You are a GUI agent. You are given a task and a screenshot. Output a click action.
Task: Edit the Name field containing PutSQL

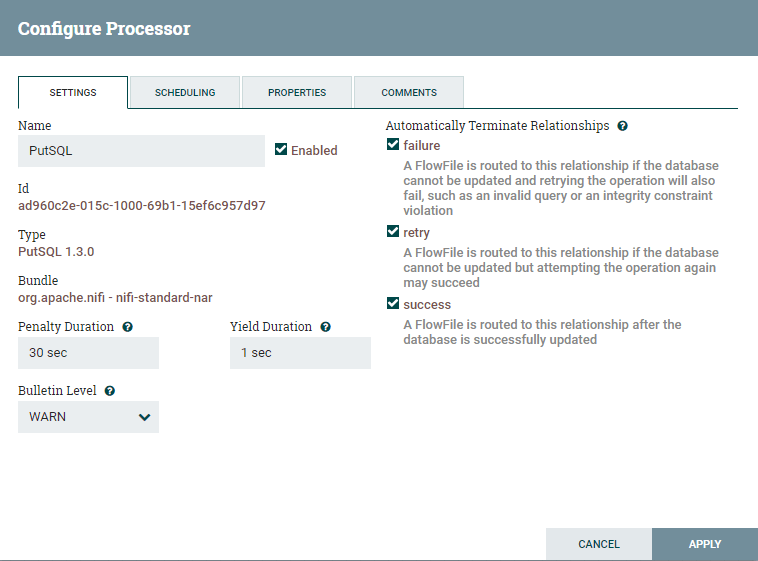(x=141, y=151)
